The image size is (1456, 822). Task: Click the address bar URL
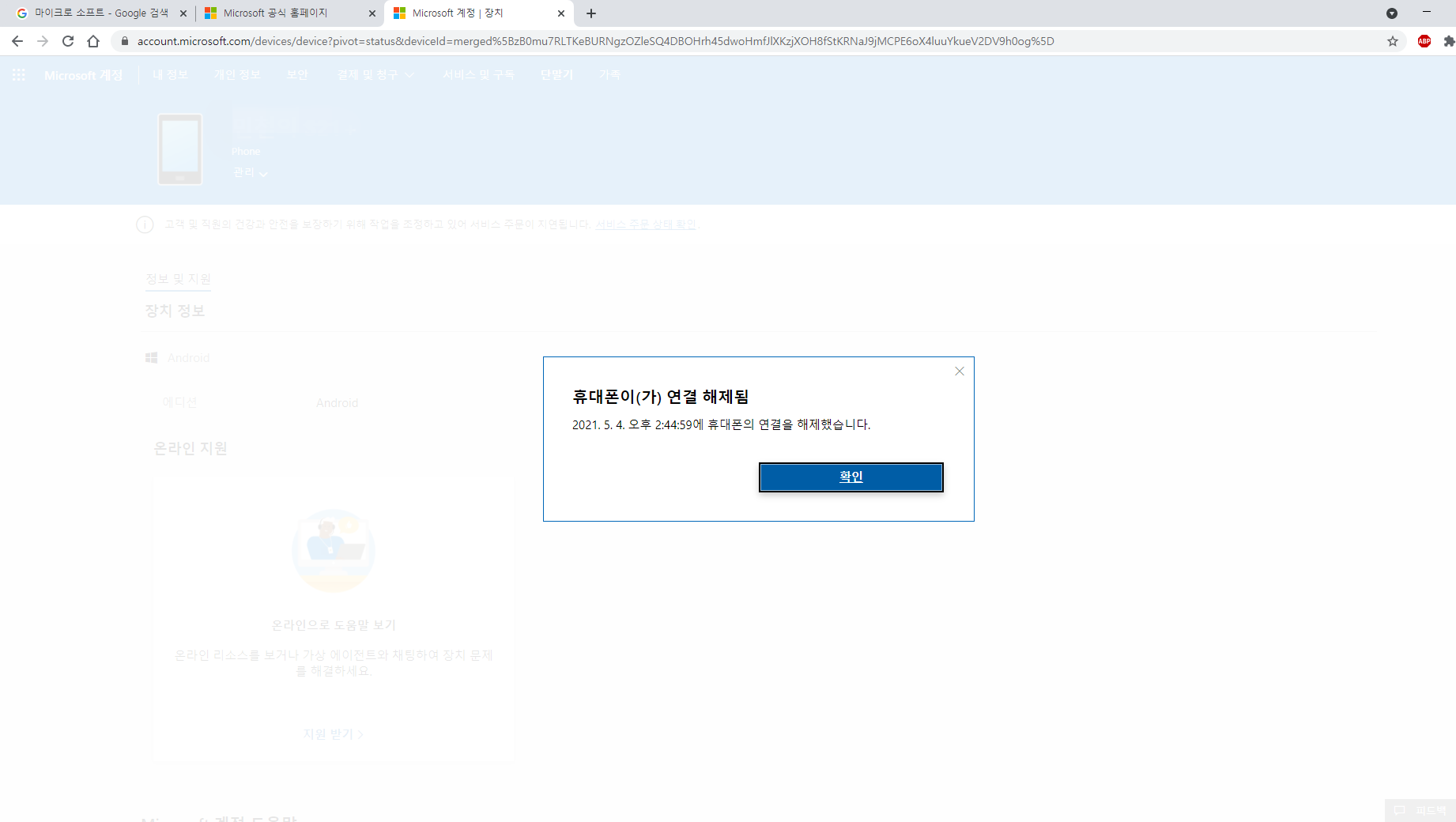tap(595, 41)
